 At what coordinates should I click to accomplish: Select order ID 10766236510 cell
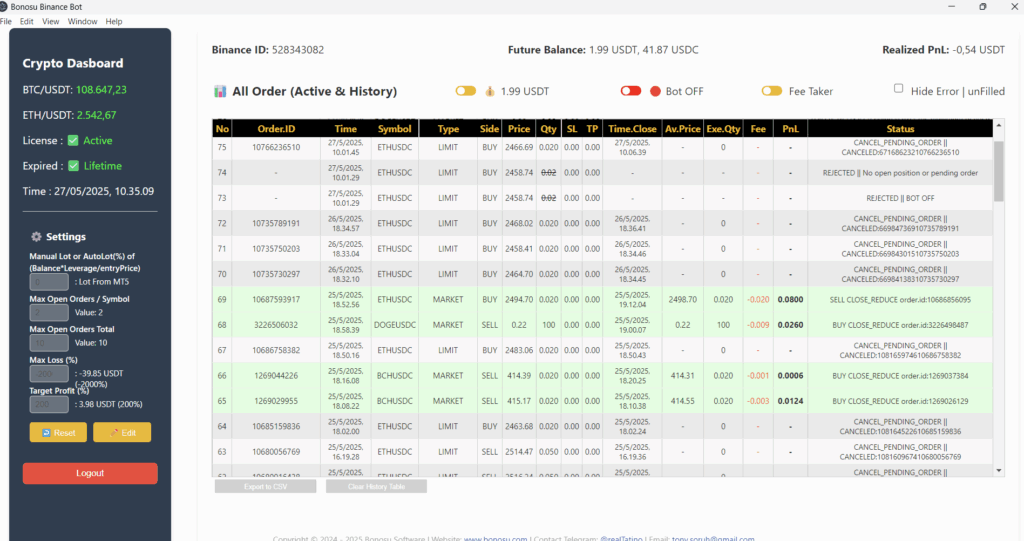[x=276, y=148]
